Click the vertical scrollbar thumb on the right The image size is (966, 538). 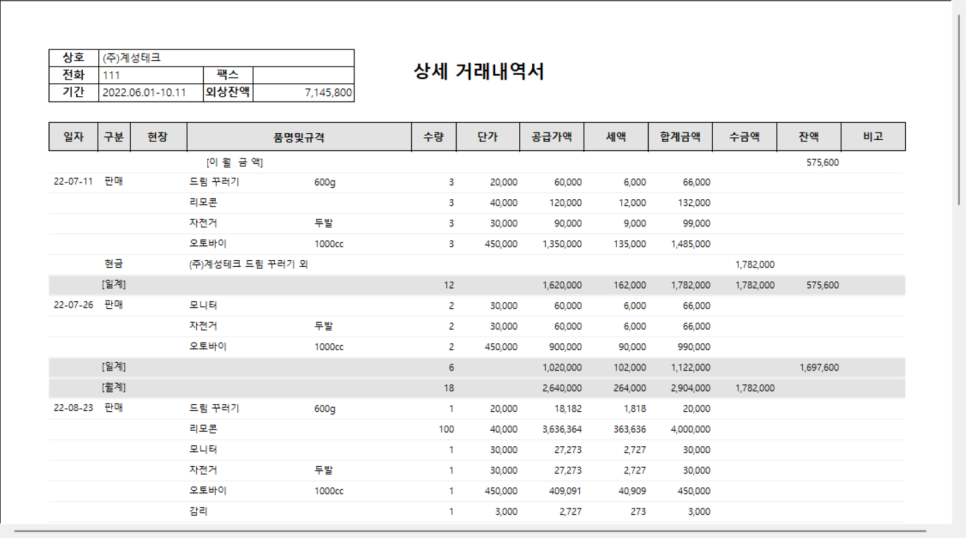pyautogui.click(x=959, y=111)
